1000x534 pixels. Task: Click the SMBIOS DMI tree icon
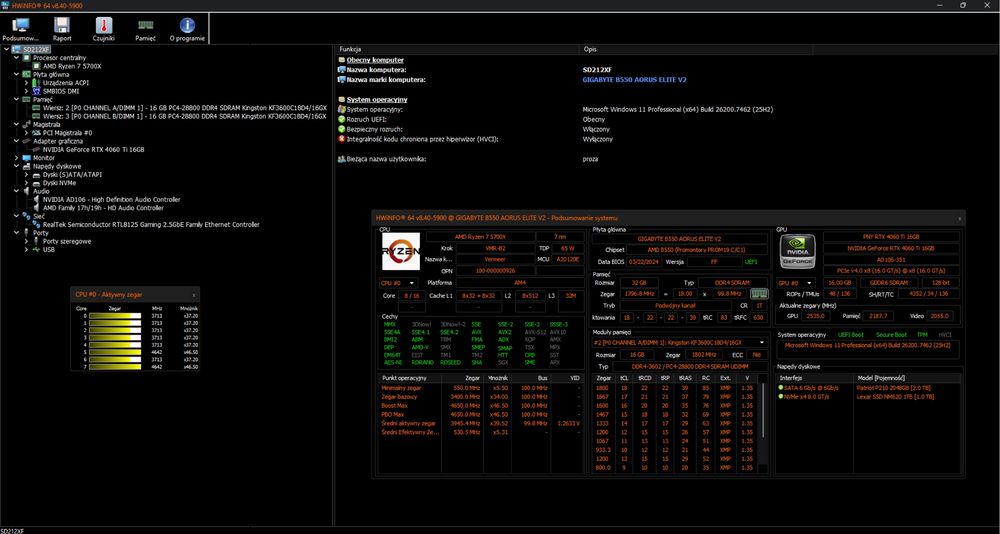[x=36, y=91]
